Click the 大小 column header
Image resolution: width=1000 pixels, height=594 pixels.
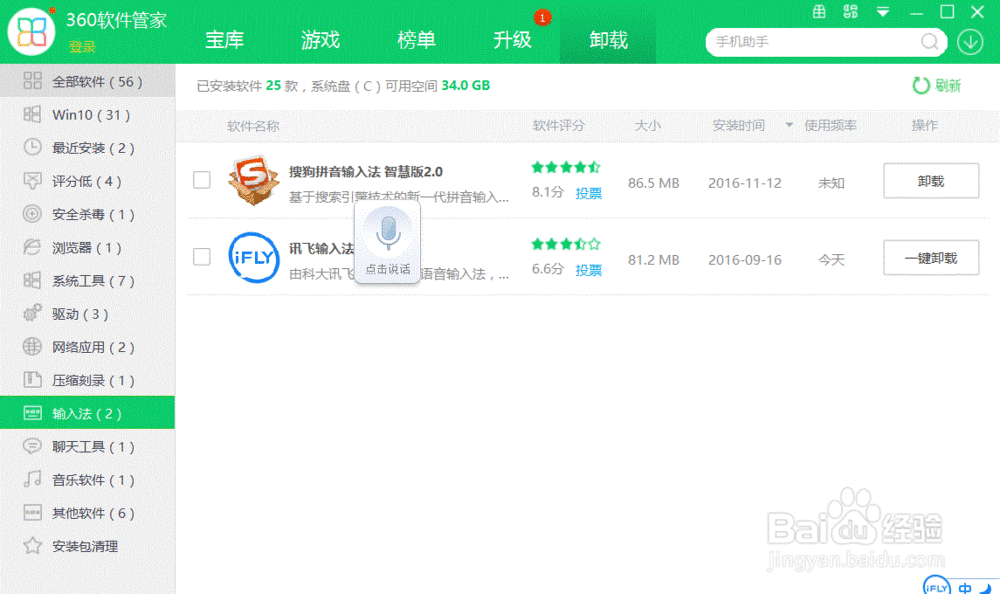tap(647, 125)
